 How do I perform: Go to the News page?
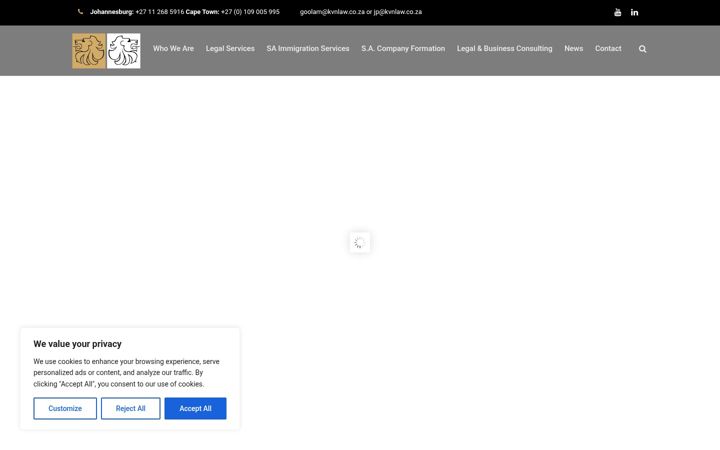pos(574,49)
